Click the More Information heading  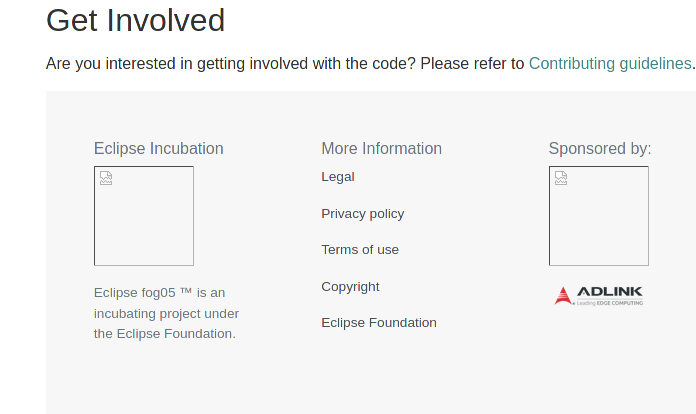(381, 149)
